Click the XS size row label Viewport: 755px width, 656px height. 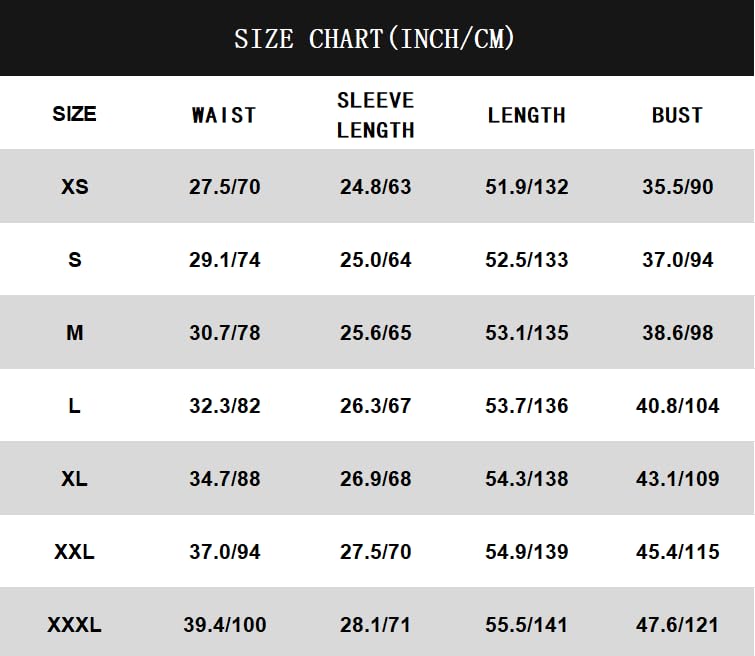click(x=74, y=186)
